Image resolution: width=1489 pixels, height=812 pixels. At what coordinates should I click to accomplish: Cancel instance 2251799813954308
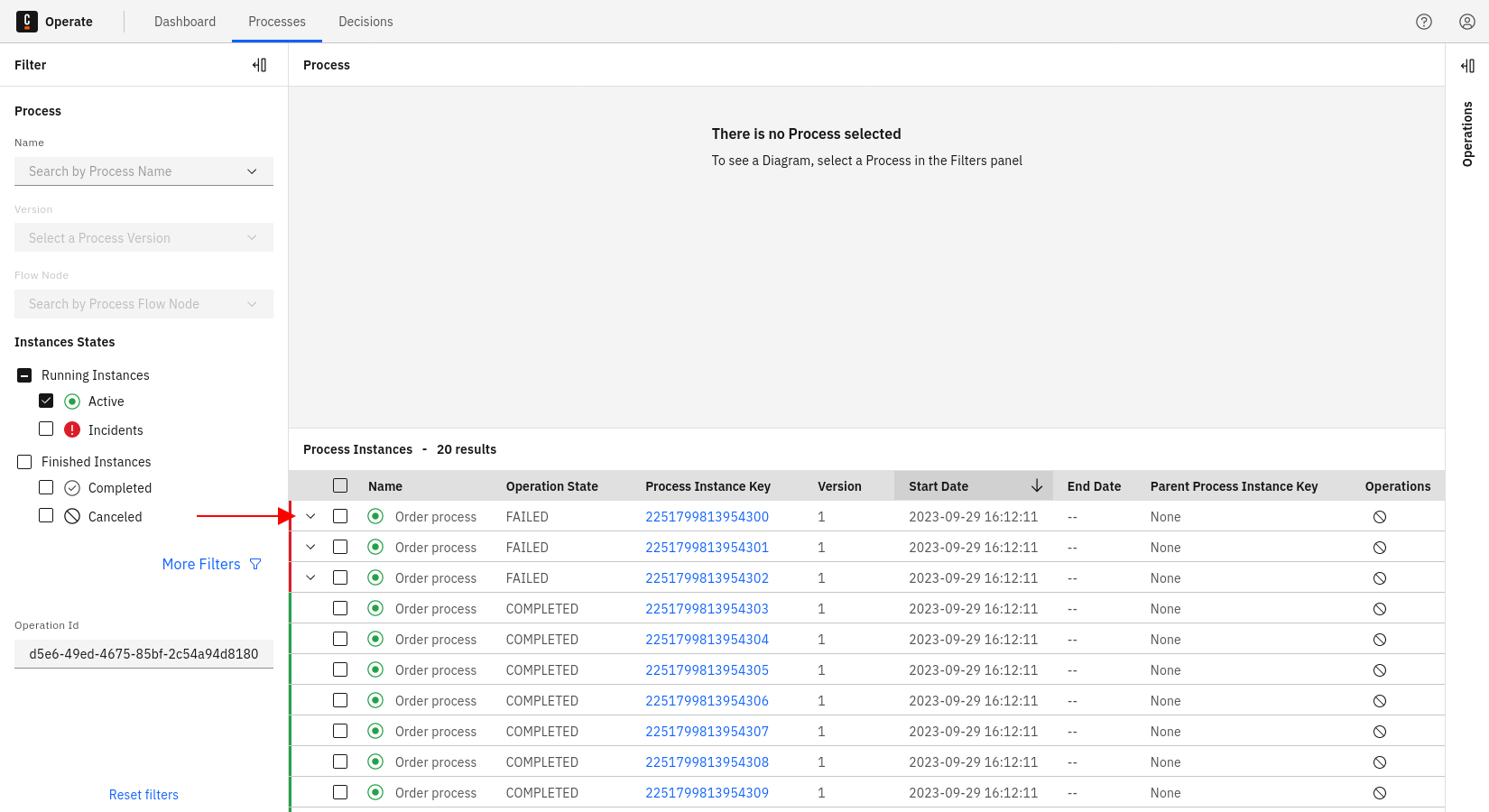click(x=1380, y=762)
